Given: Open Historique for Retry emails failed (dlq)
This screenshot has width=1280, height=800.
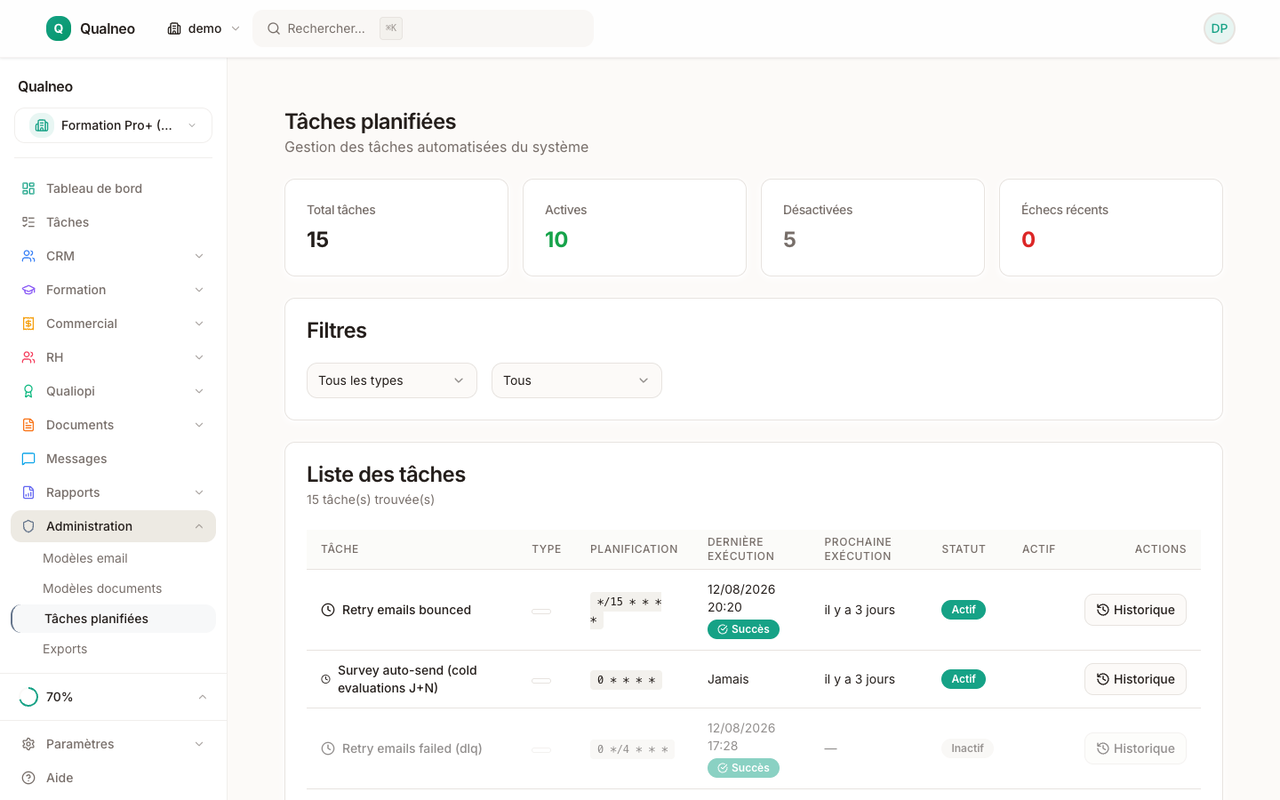Looking at the screenshot, I should point(1135,749).
